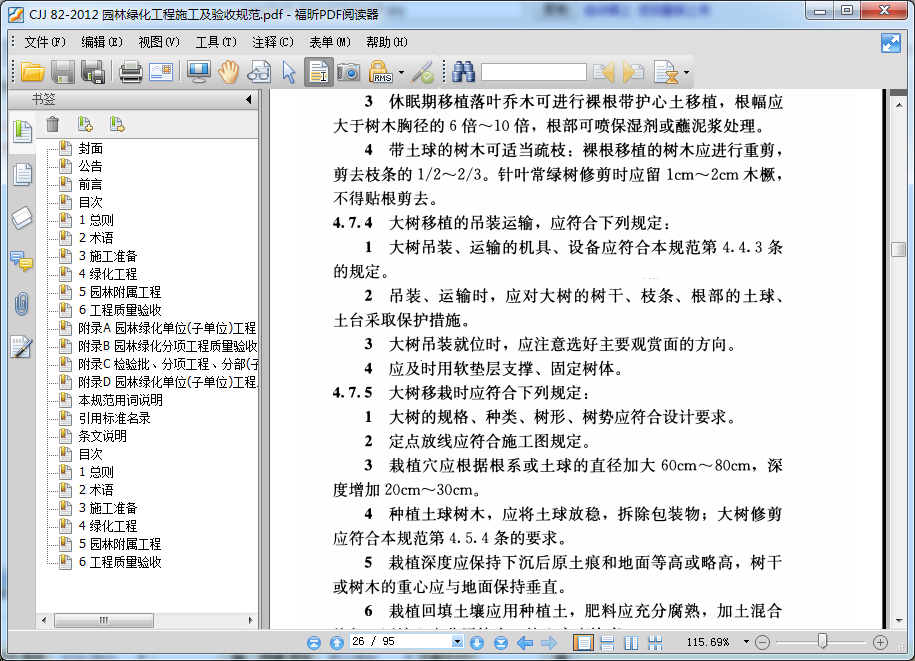Click previous view blue arrow
The height and width of the screenshot is (661, 915).
pos(525,642)
